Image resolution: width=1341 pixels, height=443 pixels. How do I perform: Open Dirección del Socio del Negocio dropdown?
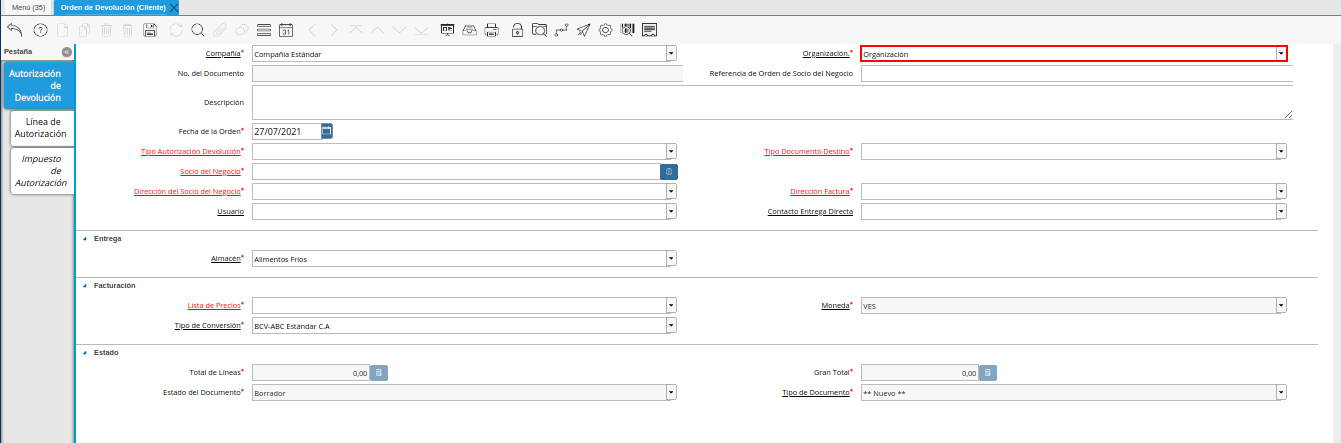pos(671,191)
